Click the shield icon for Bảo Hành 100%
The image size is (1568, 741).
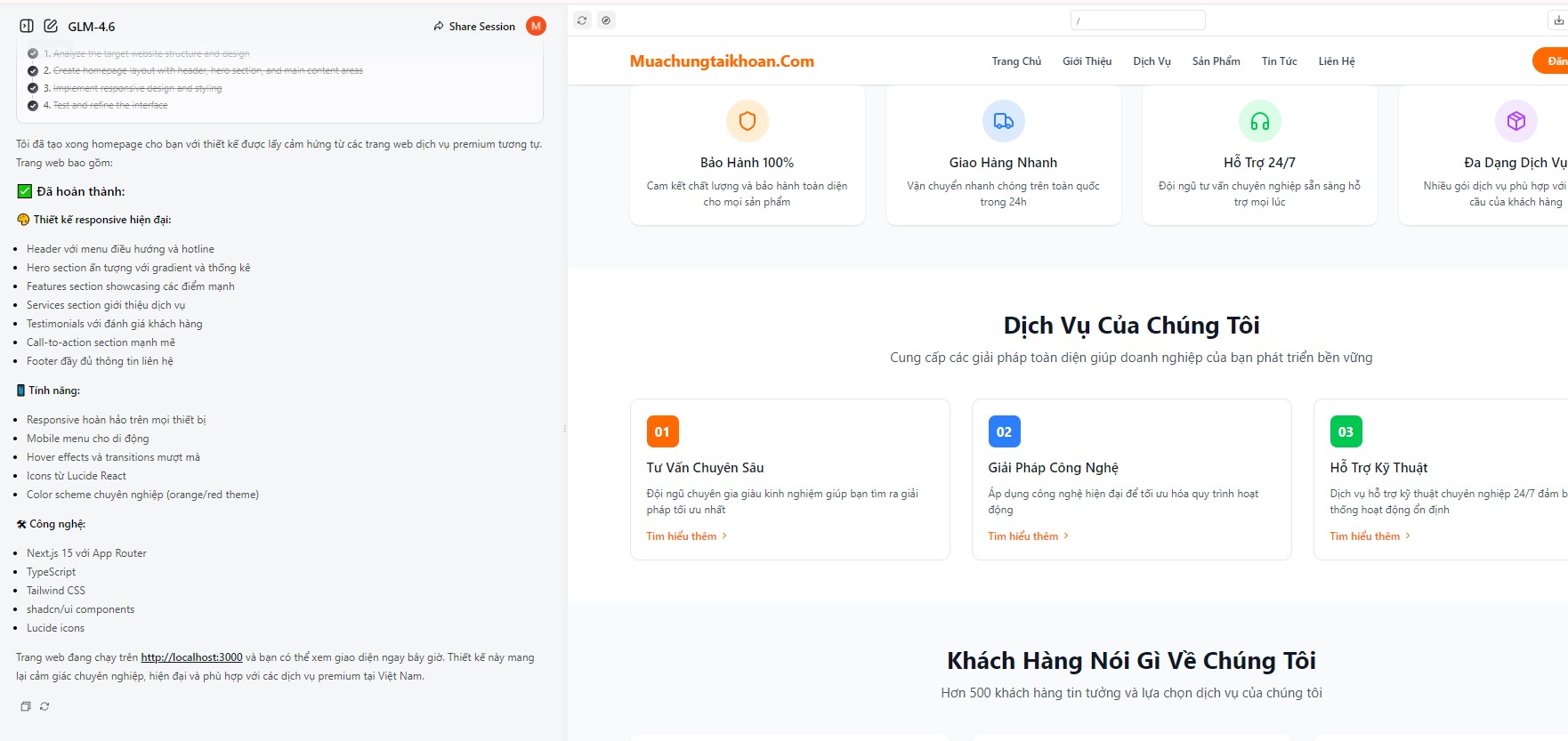(748, 121)
